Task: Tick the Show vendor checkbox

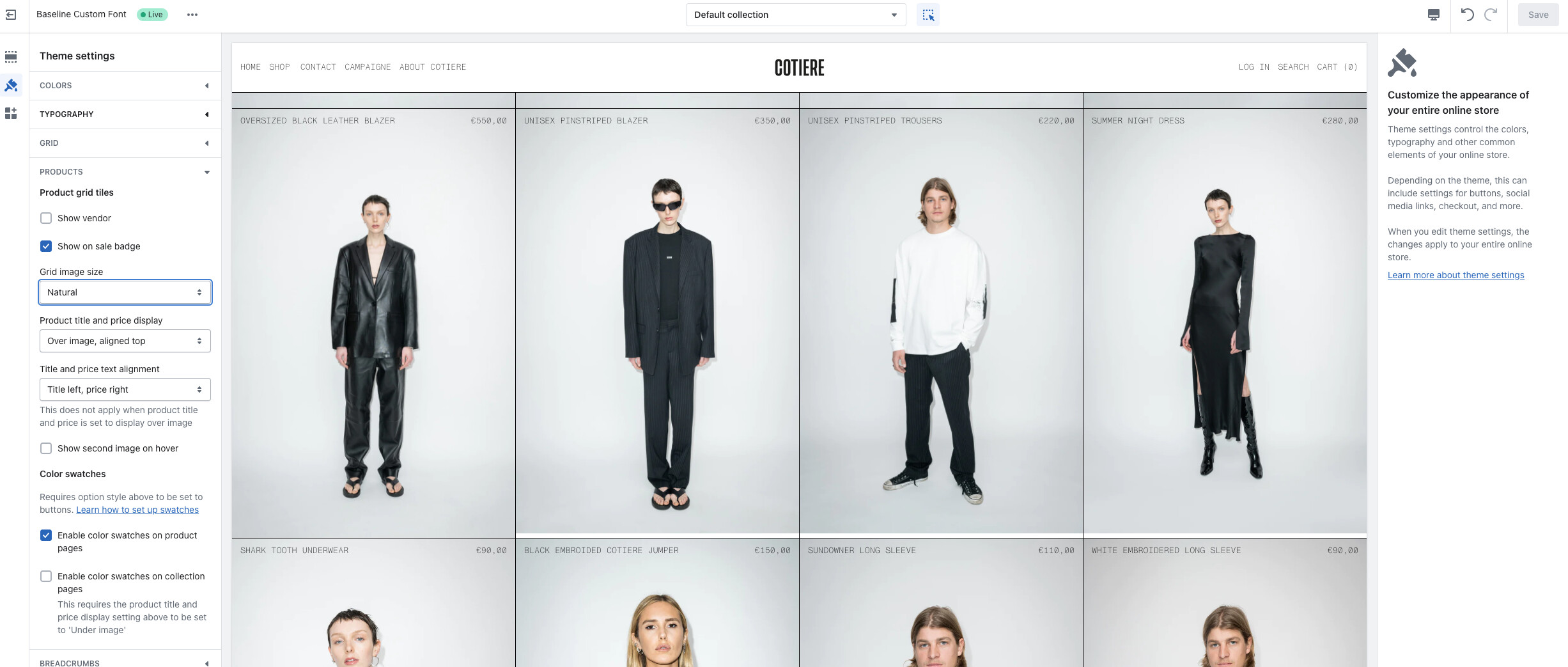Action: click(x=46, y=218)
